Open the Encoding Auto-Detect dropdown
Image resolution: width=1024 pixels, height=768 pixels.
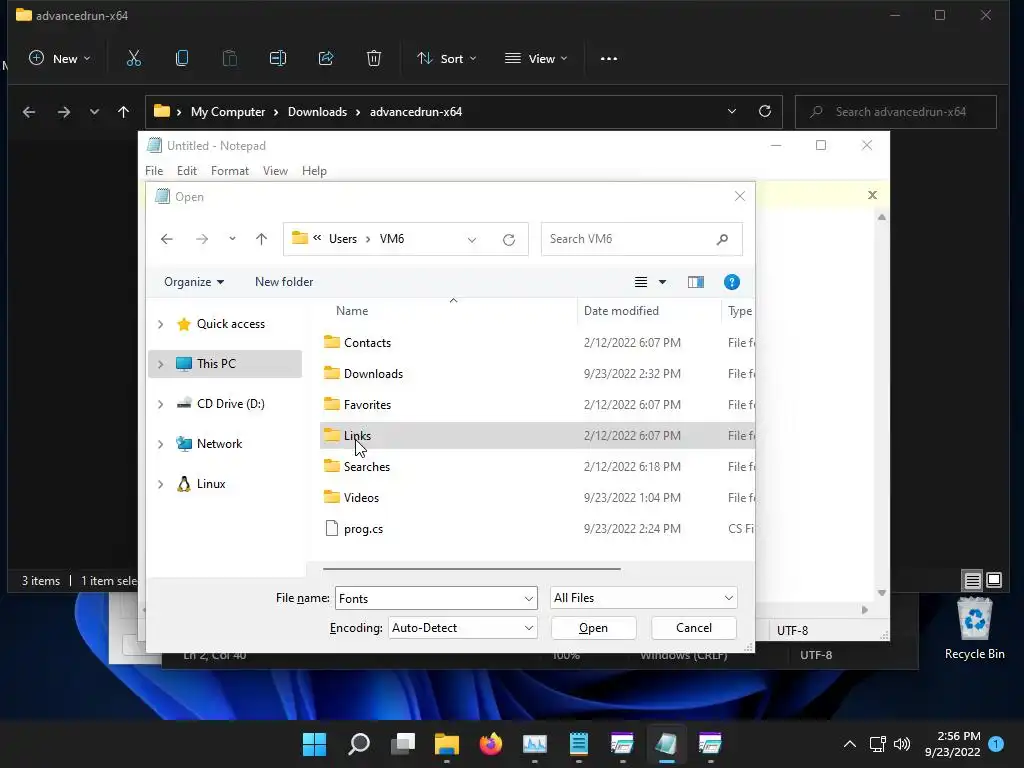point(462,628)
